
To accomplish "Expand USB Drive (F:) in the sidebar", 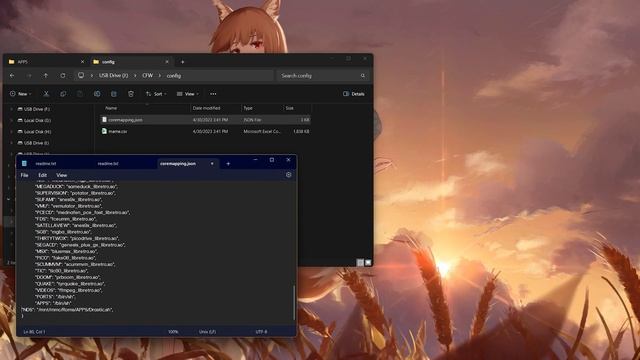I will pyautogui.click(x=11, y=109).
